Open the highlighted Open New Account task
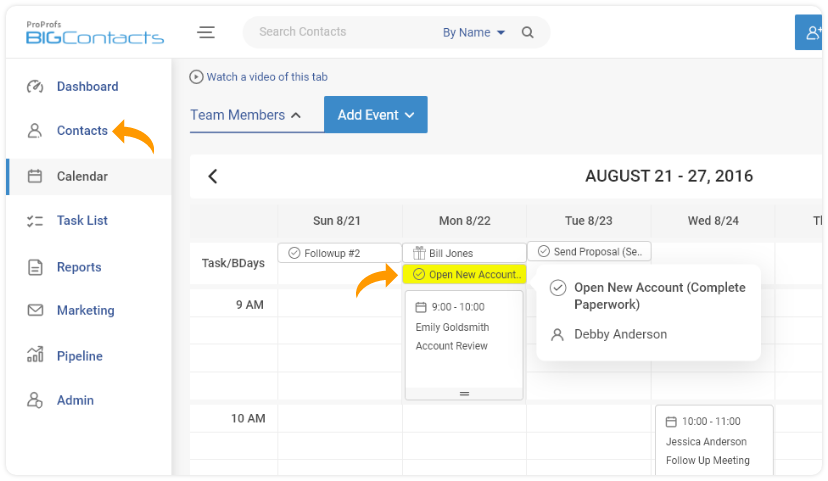 [x=464, y=274]
